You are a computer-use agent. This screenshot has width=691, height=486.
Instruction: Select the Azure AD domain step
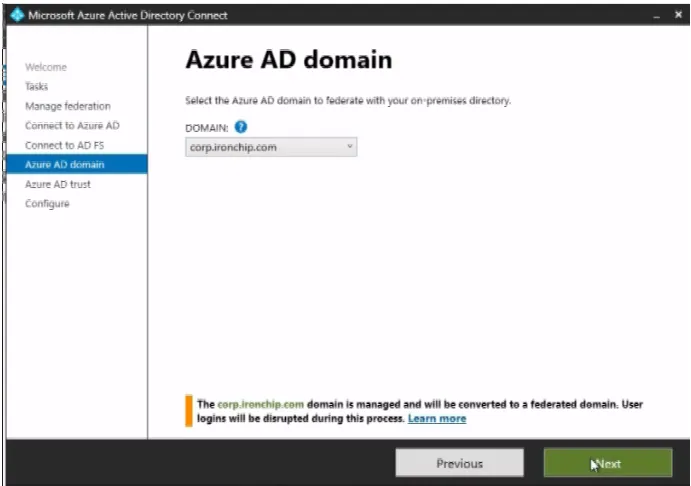[x=77, y=164]
